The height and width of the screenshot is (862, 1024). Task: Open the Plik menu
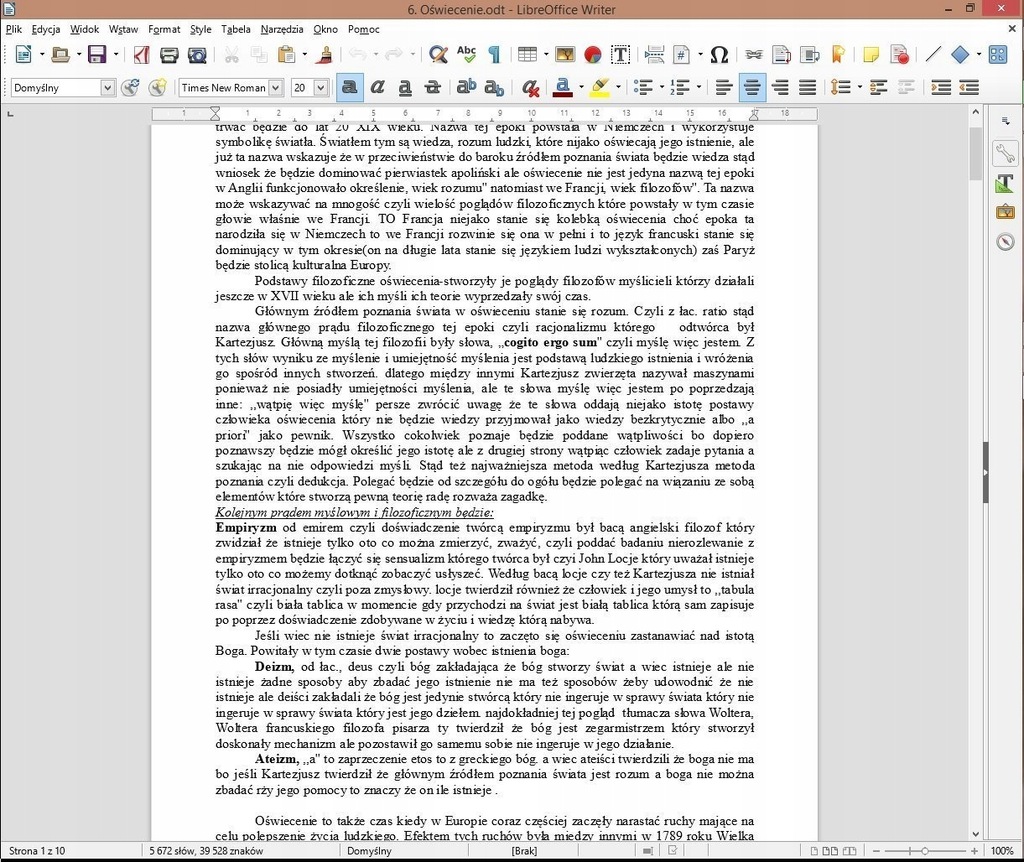(14, 29)
